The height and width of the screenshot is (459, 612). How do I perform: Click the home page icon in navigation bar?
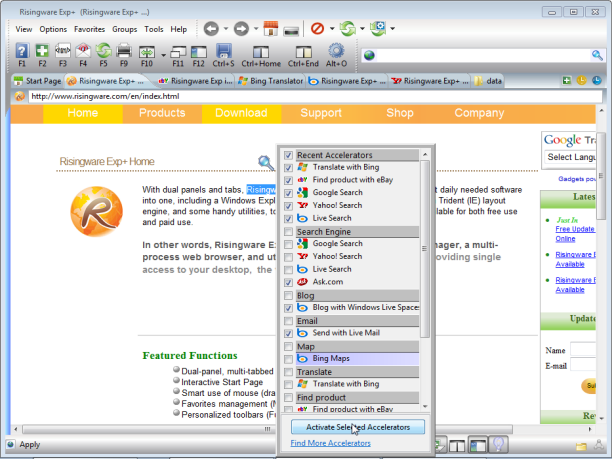[x=269, y=29]
